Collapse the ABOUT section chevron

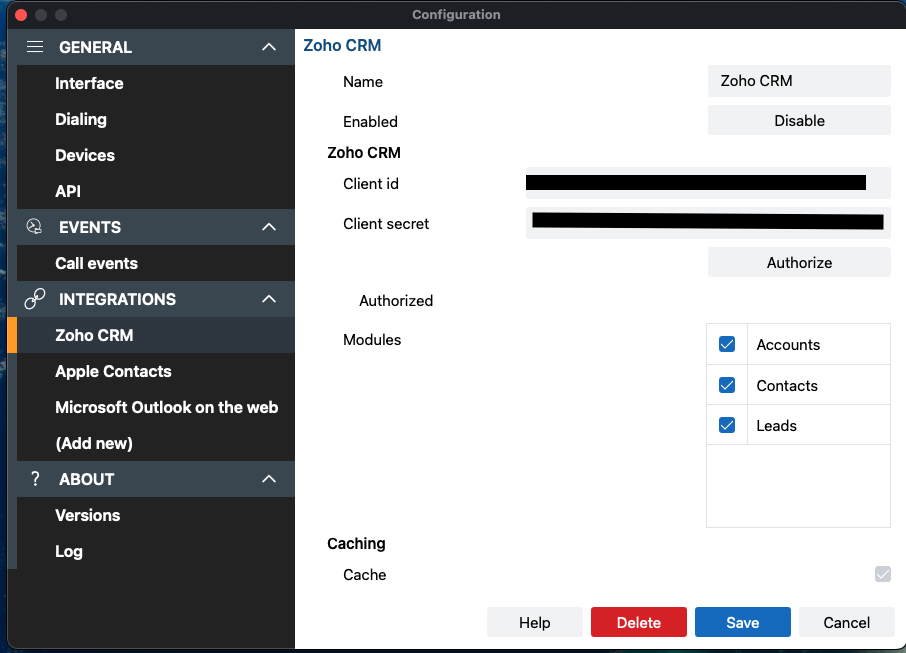pos(269,478)
